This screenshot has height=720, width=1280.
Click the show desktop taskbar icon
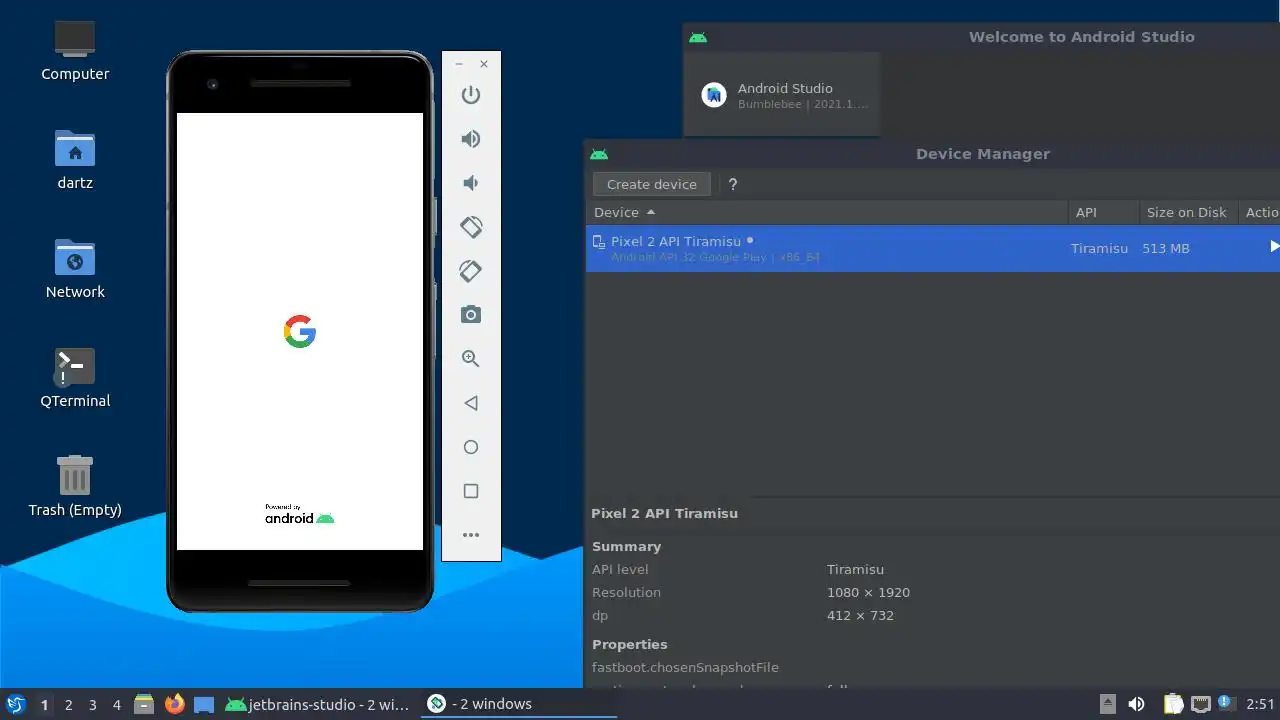coord(204,704)
